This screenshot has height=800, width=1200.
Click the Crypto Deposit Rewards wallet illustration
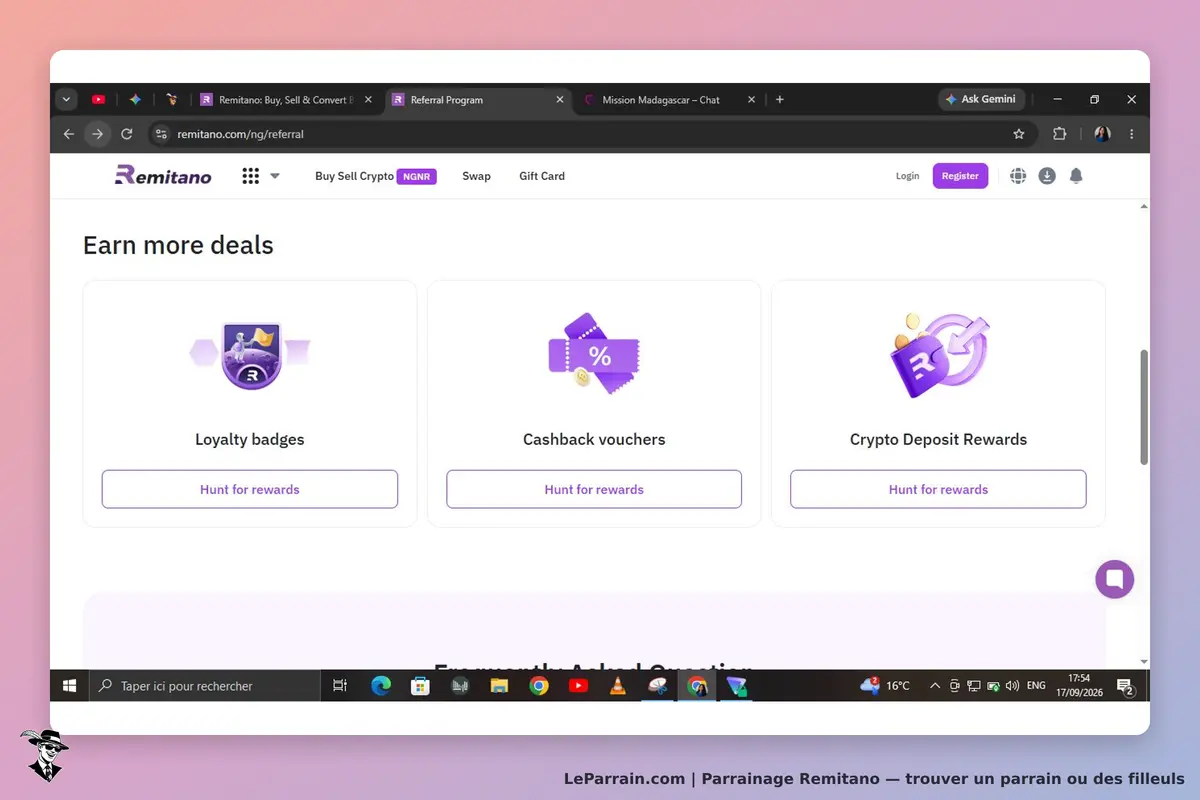tap(938, 354)
